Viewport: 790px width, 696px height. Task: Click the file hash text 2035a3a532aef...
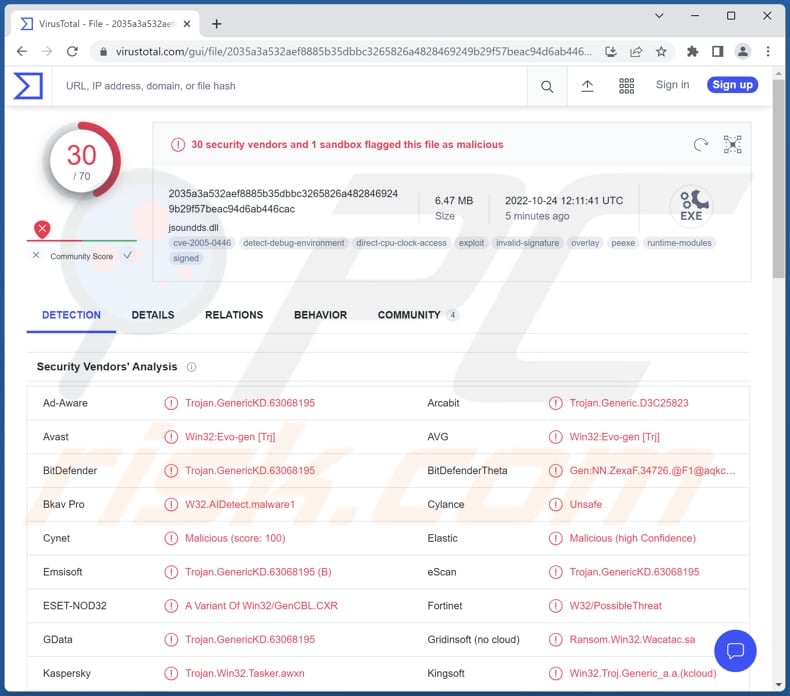pos(283,201)
